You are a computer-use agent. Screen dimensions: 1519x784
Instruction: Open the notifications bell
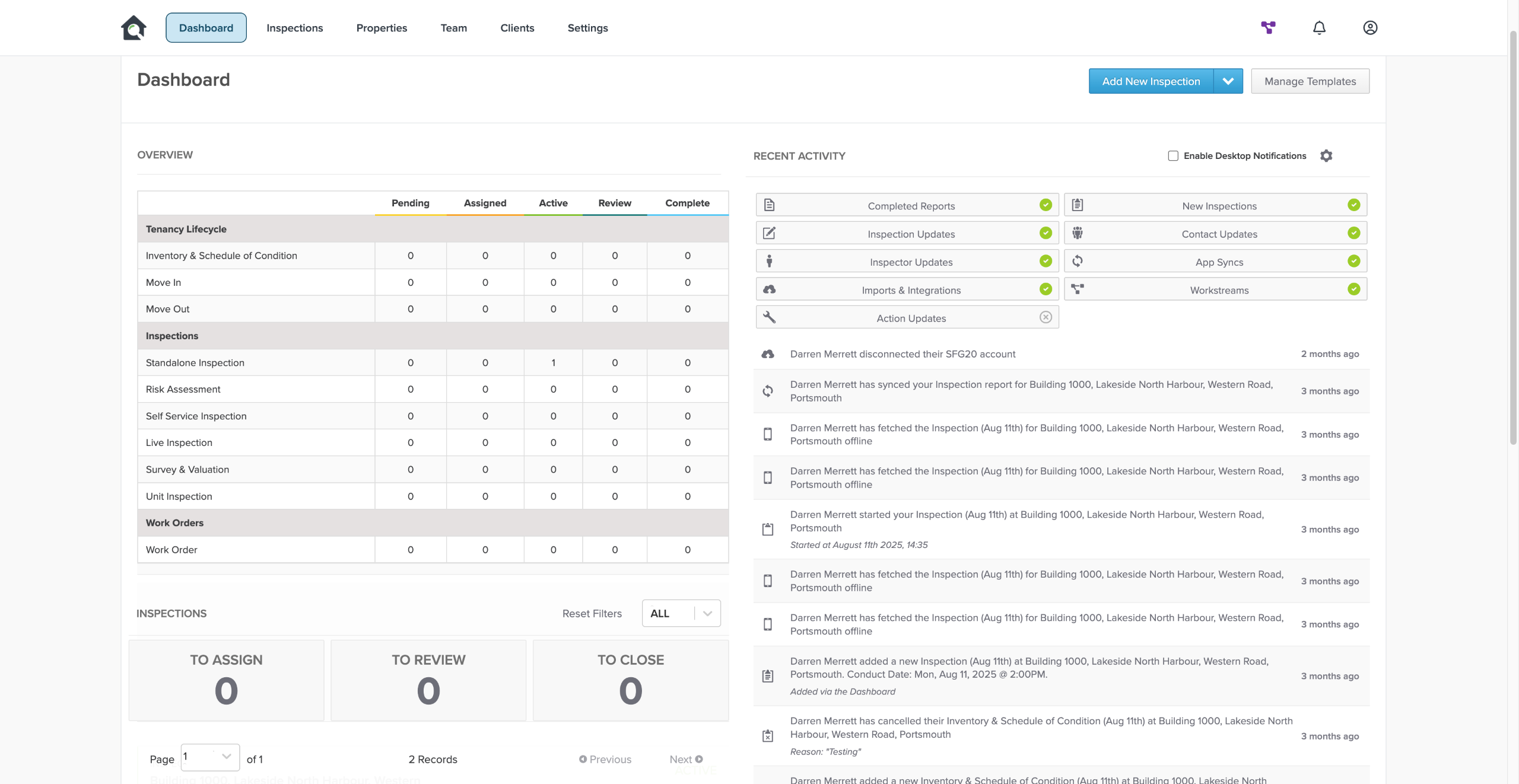pos(1319,27)
